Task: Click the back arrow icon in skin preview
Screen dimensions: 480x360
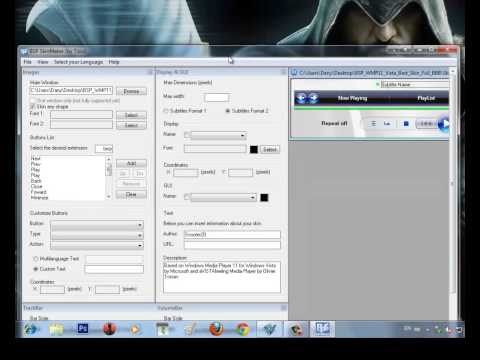Action: (x=301, y=98)
